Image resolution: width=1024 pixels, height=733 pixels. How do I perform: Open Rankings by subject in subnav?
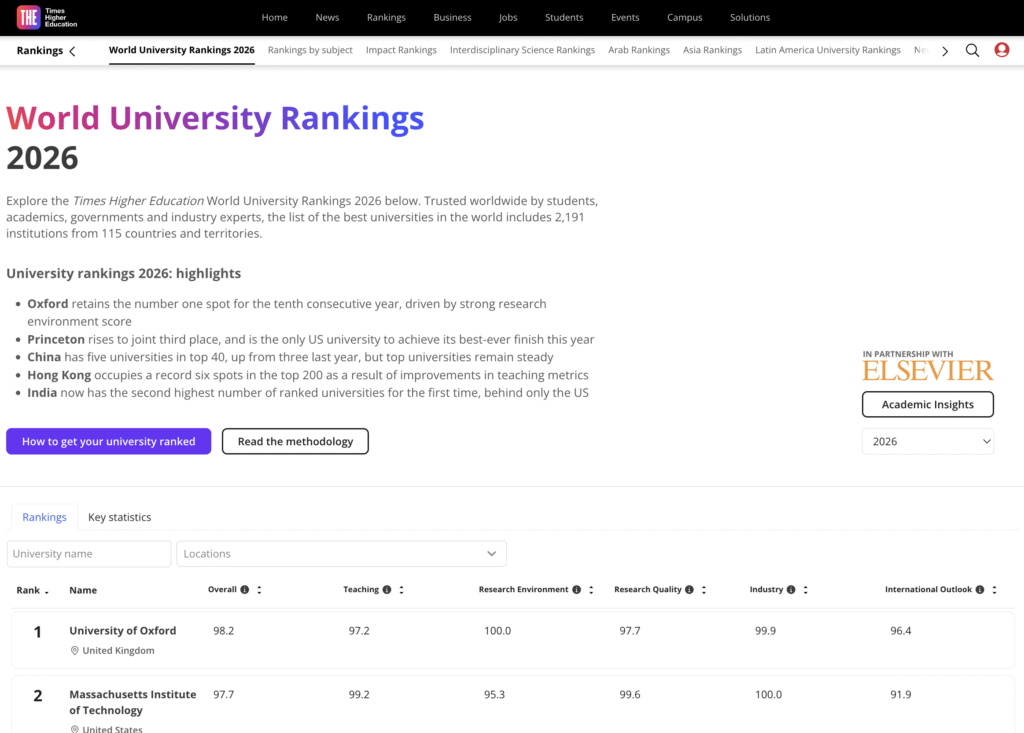tap(310, 50)
